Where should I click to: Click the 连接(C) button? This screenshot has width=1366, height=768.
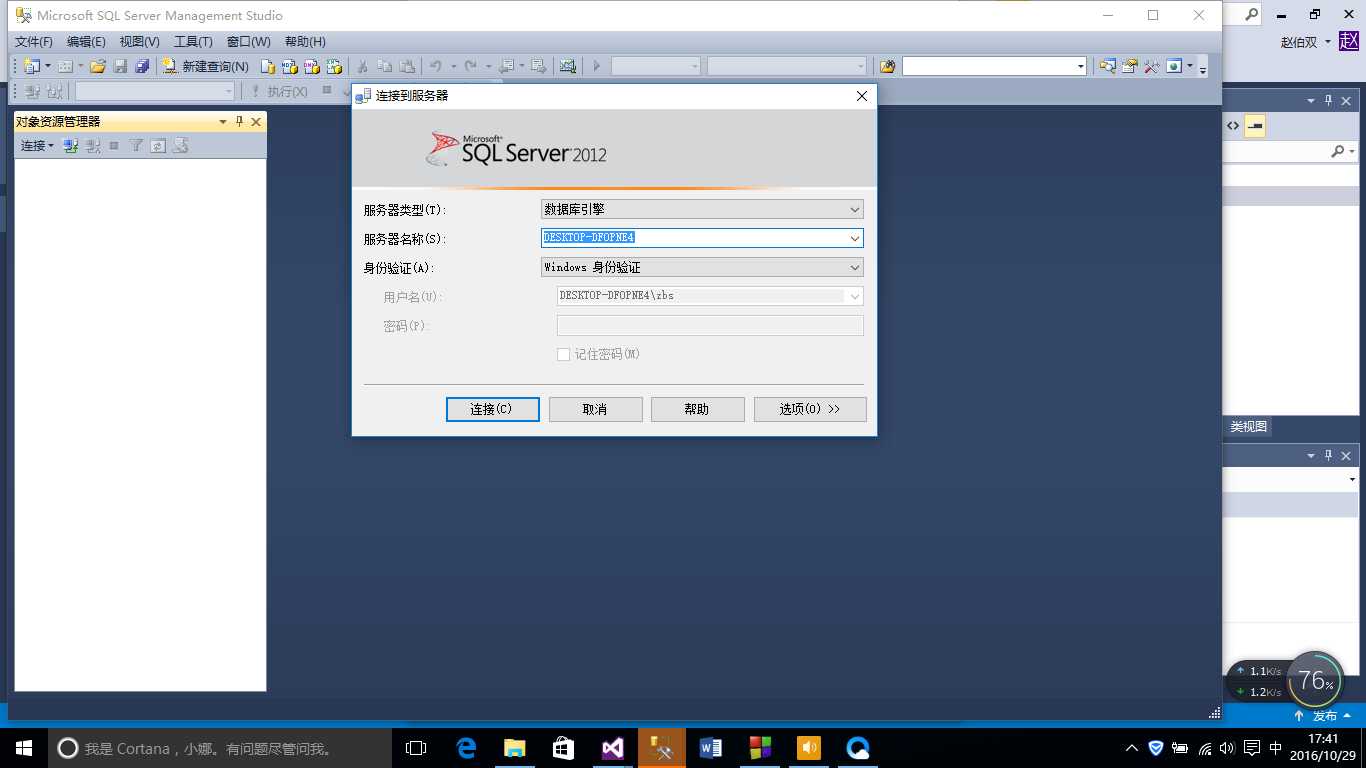493,409
